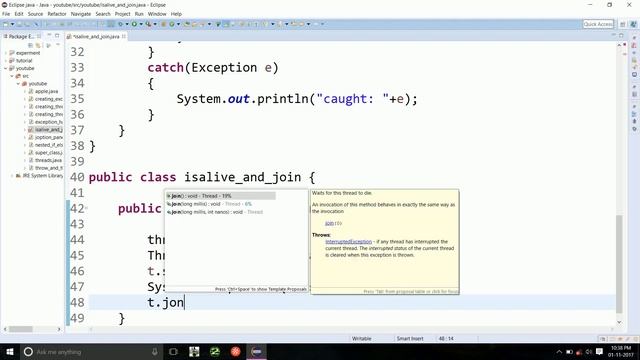Select the Java perspective icon
The image size is (640, 360).
tap(633, 24)
